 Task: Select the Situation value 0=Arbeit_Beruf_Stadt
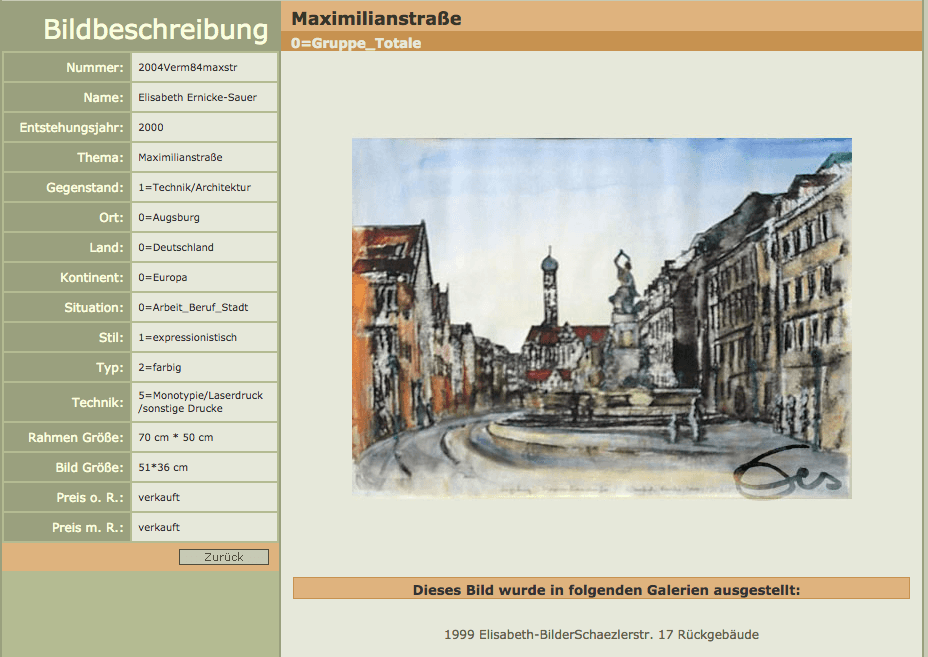(193, 307)
